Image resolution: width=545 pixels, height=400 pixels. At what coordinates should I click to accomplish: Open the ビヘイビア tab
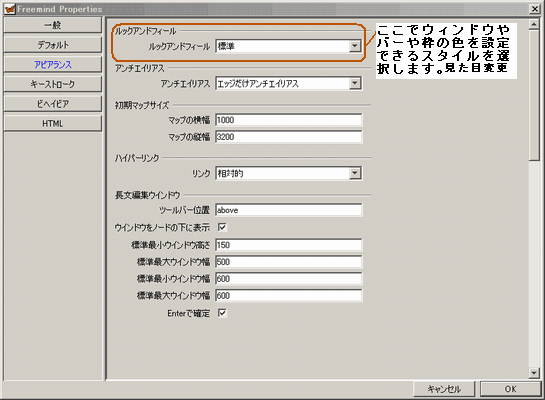point(52,104)
